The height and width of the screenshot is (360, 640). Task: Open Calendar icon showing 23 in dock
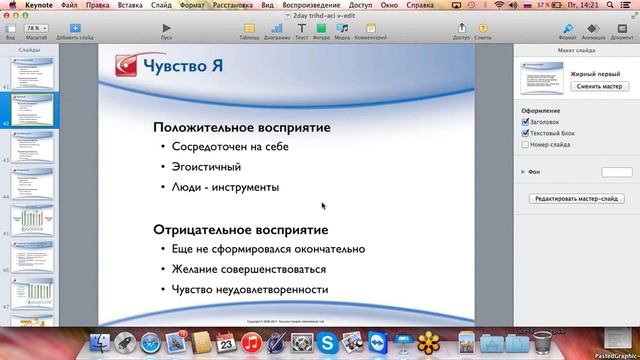point(226,342)
